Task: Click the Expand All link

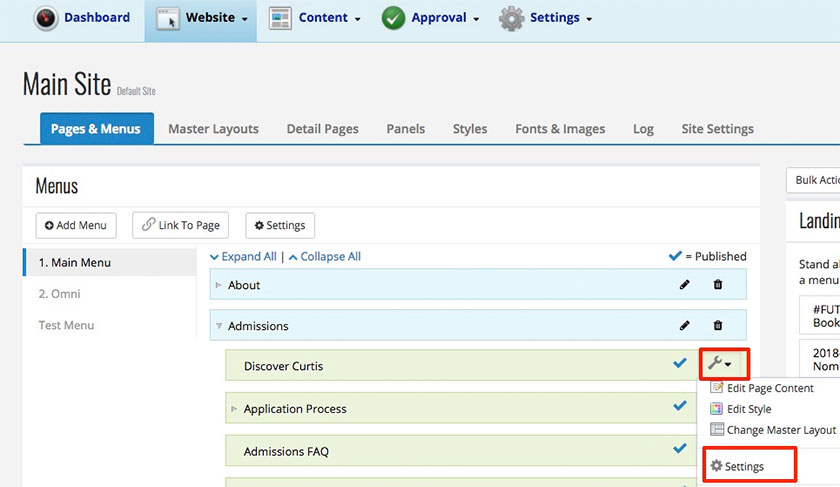Action: 243,257
